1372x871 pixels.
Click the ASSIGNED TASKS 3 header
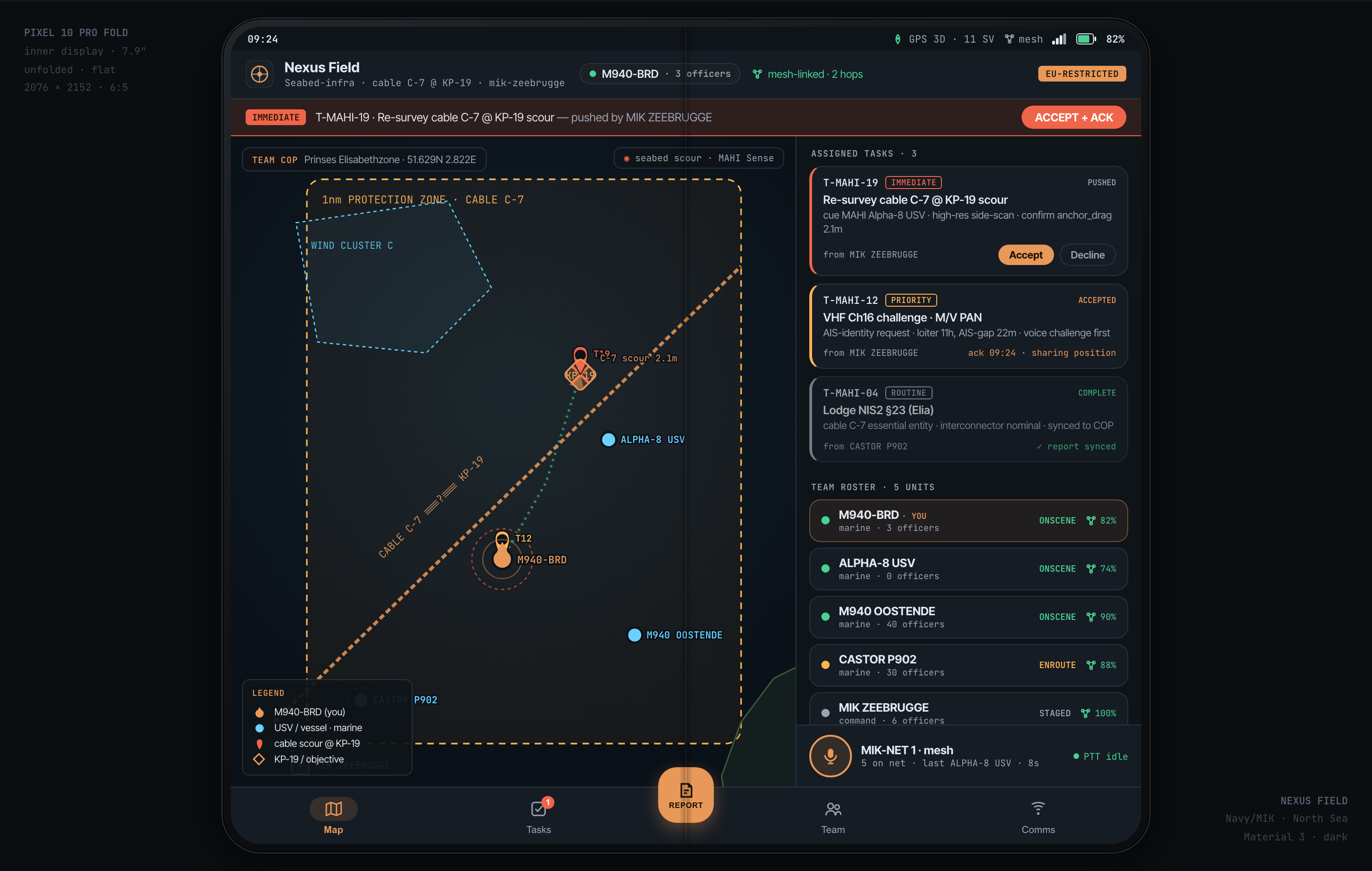tap(864, 154)
